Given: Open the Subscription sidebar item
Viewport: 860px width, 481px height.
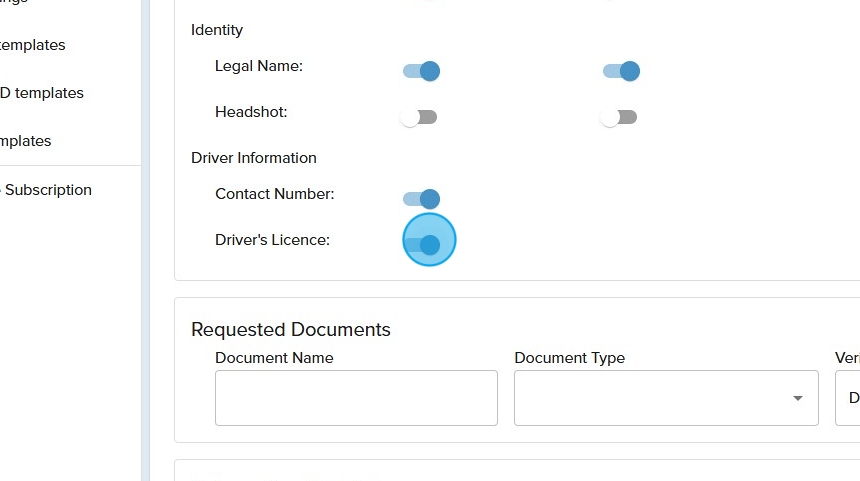Looking at the screenshot, I should 48,190.
